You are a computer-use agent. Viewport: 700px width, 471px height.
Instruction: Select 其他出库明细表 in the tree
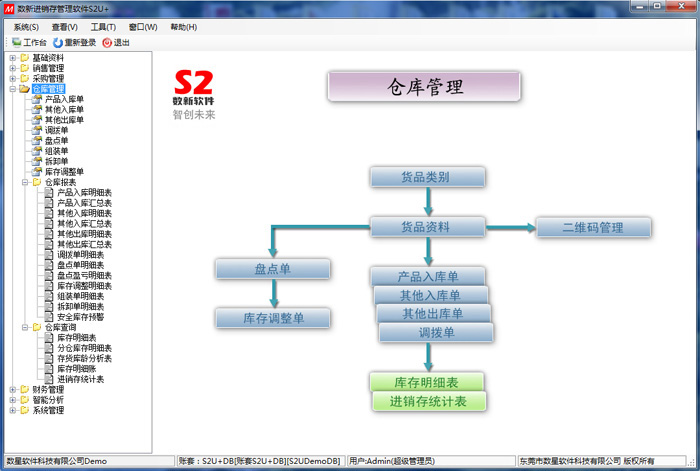click(x=84, y=234)
